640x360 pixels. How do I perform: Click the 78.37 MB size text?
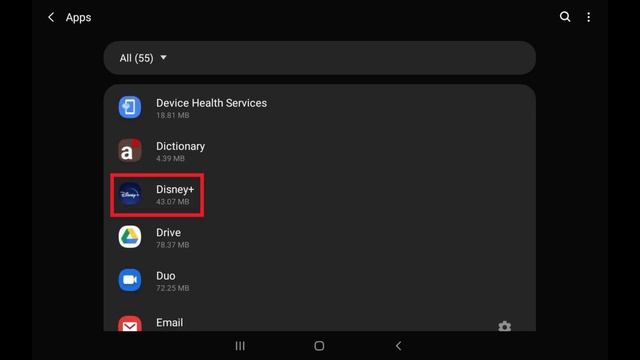pos(173,245)
